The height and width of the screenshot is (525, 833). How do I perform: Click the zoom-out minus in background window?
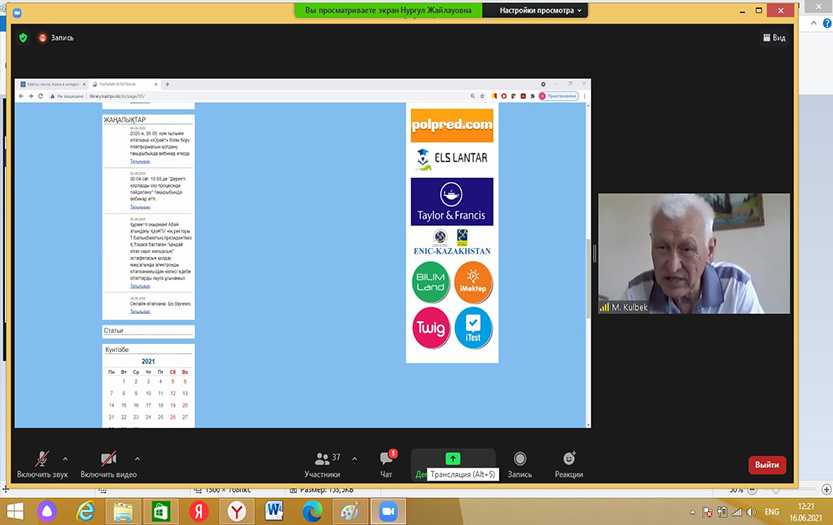752,489
